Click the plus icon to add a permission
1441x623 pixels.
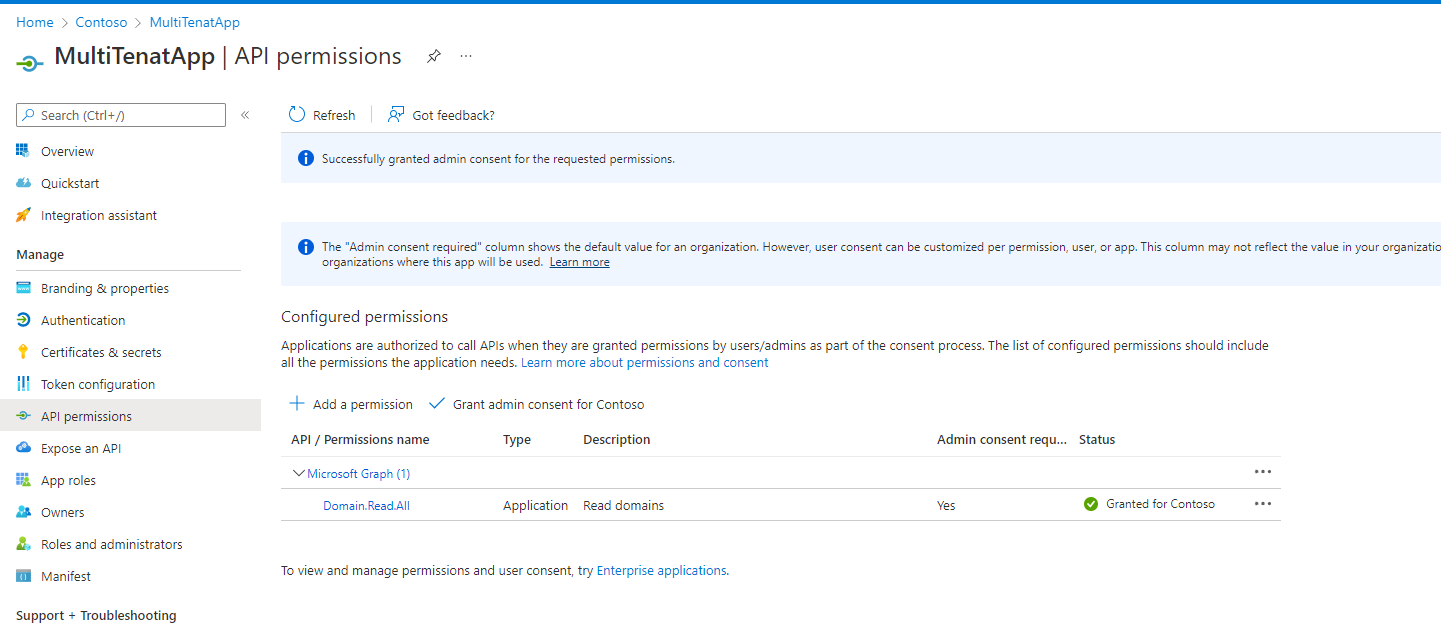[297, 404]
